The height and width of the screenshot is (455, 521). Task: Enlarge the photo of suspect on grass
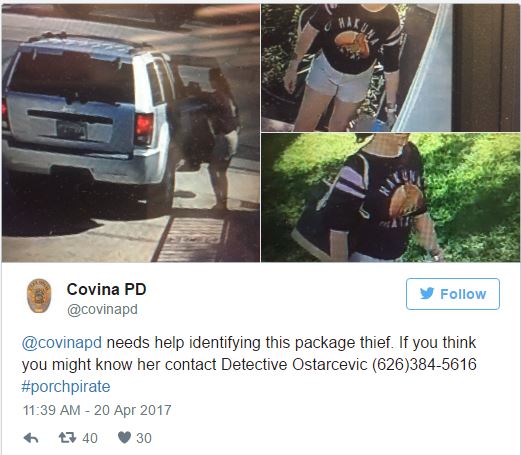(390, 197)
